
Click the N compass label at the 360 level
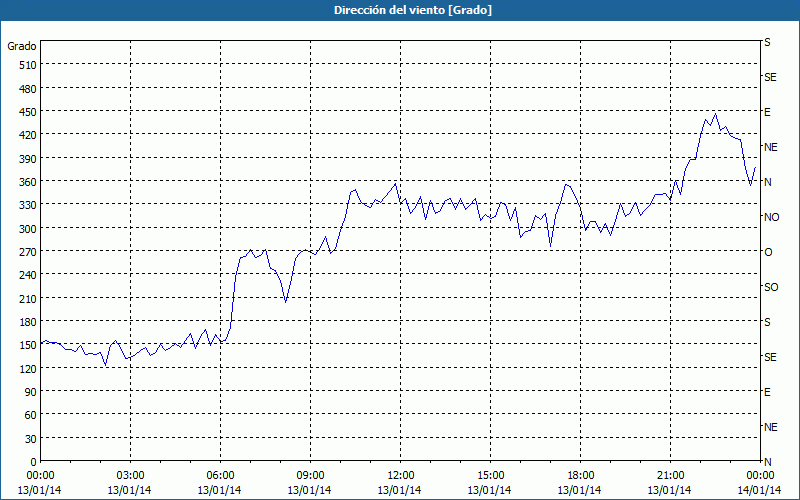click(x=768, y=182)
